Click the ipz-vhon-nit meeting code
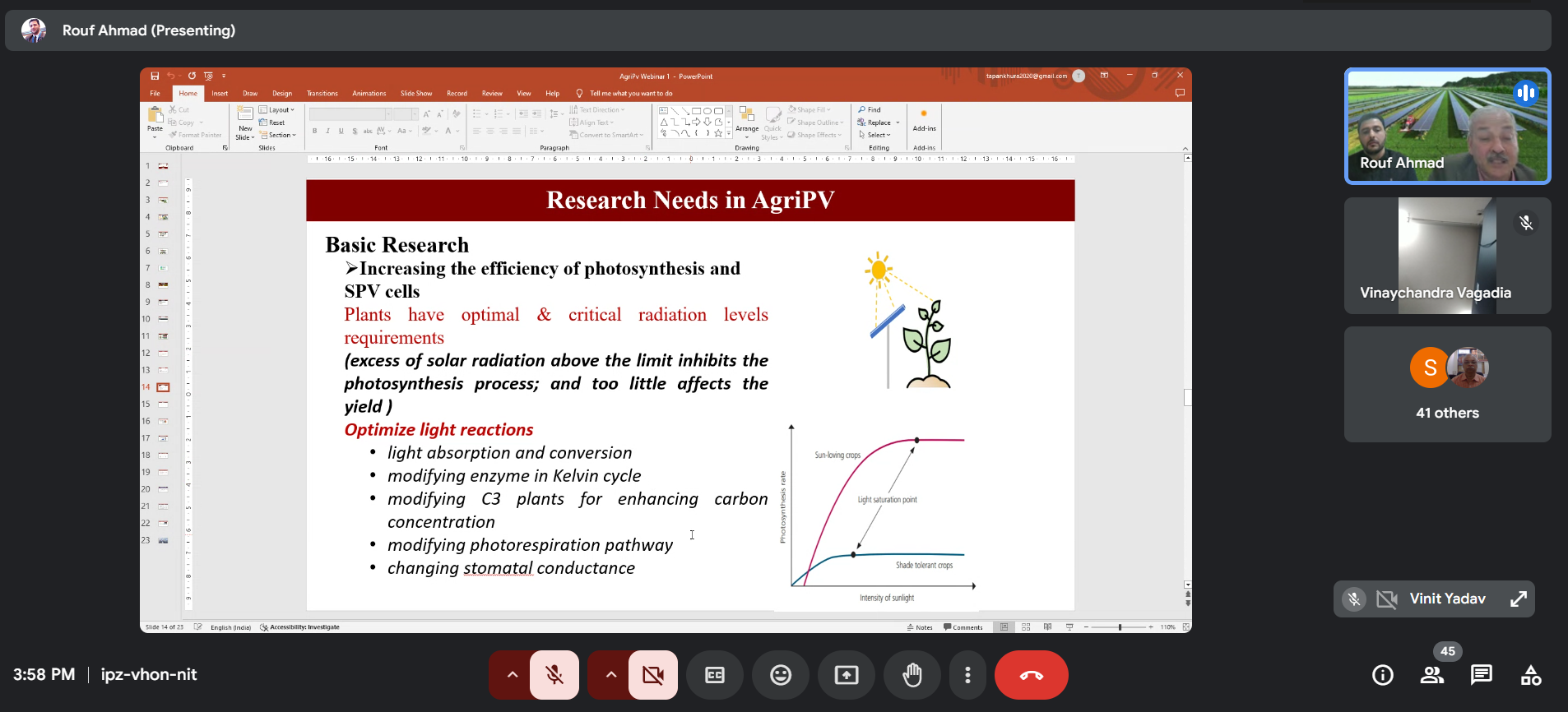Screen dimensions: 1568x712 [149, 675]
